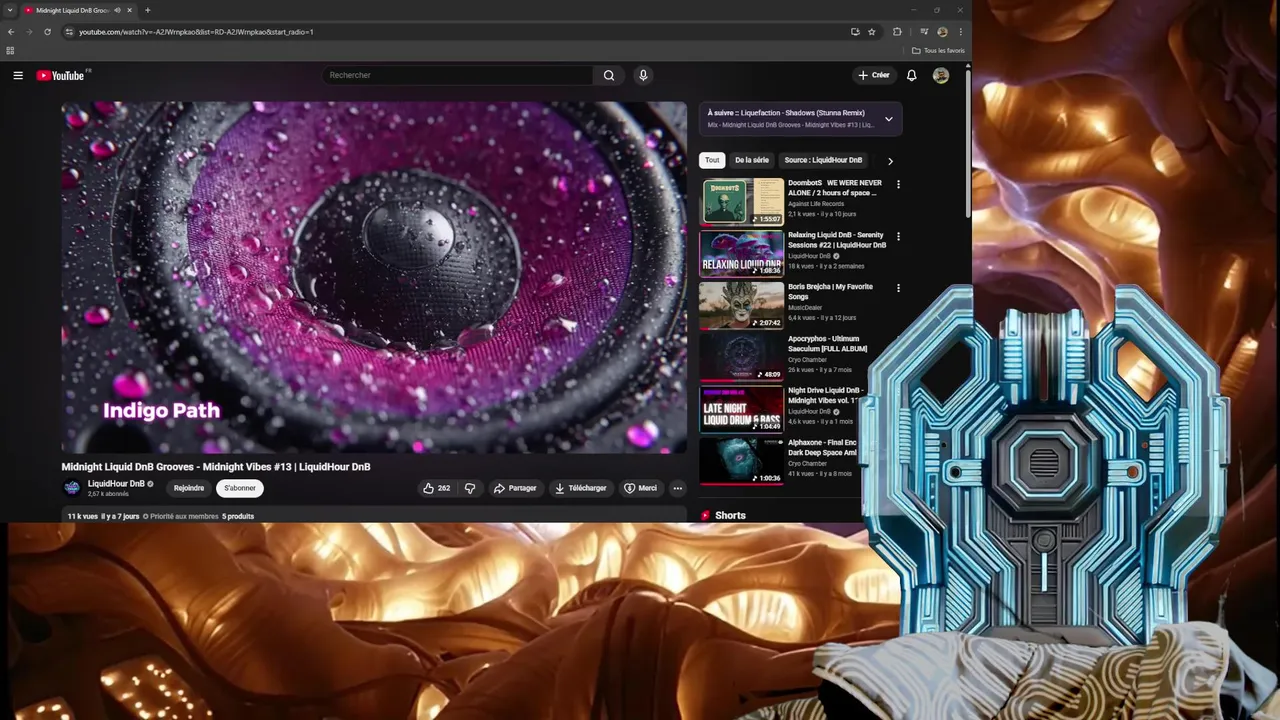Open options for Relaxing Liquid DnB video
Viewport: 1280px width, 720px height.
click(x=898, y=237)
